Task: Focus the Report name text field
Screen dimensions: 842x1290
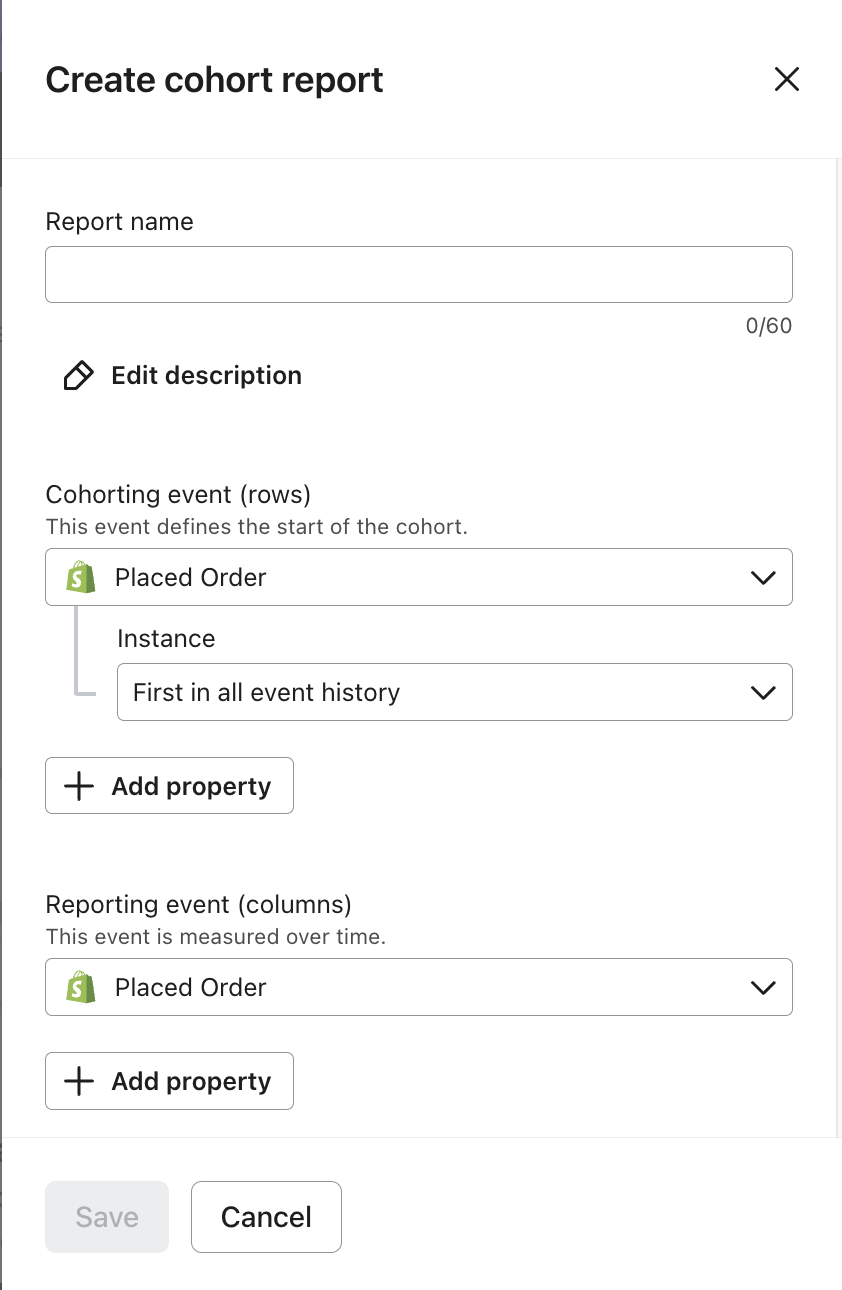Action: pyautogui.click(x=418, y=275)
